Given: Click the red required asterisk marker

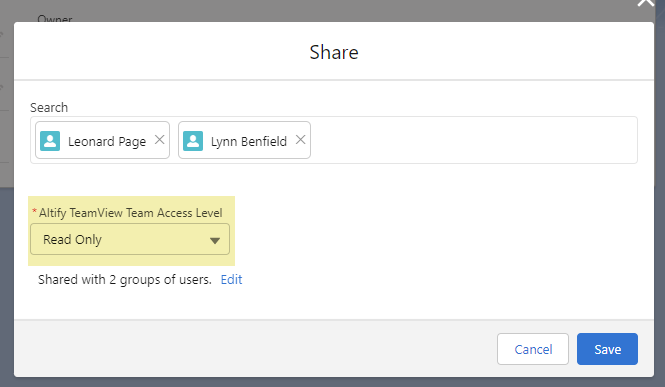Looking at the screenshot, I should pyautogui.click(x=34, y=211).
